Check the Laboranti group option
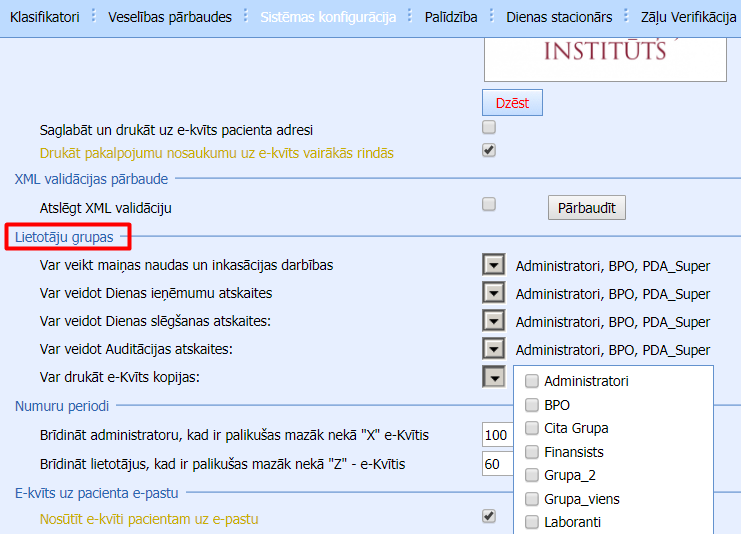Screen dimensions: 741x534 532,522
